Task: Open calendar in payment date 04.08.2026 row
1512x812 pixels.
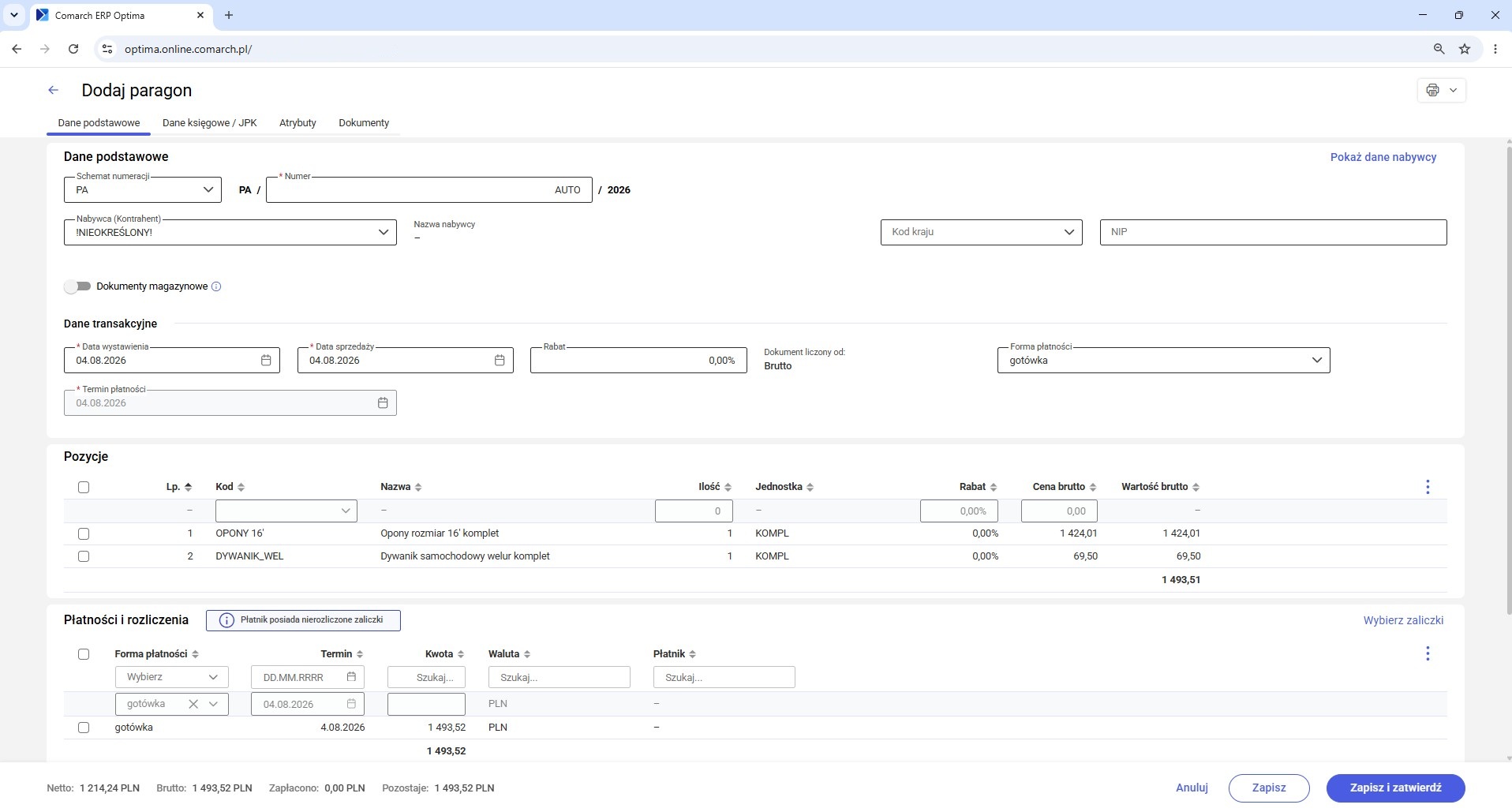Action: 351,704
